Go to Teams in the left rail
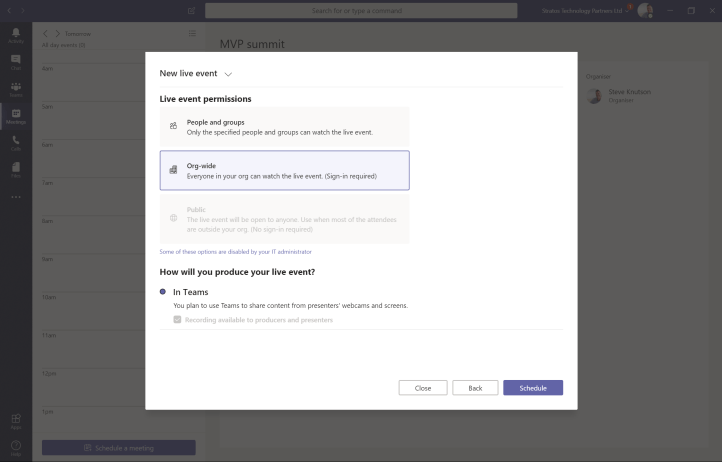Screen dimensions: 722x462 [x=15, y=89]
